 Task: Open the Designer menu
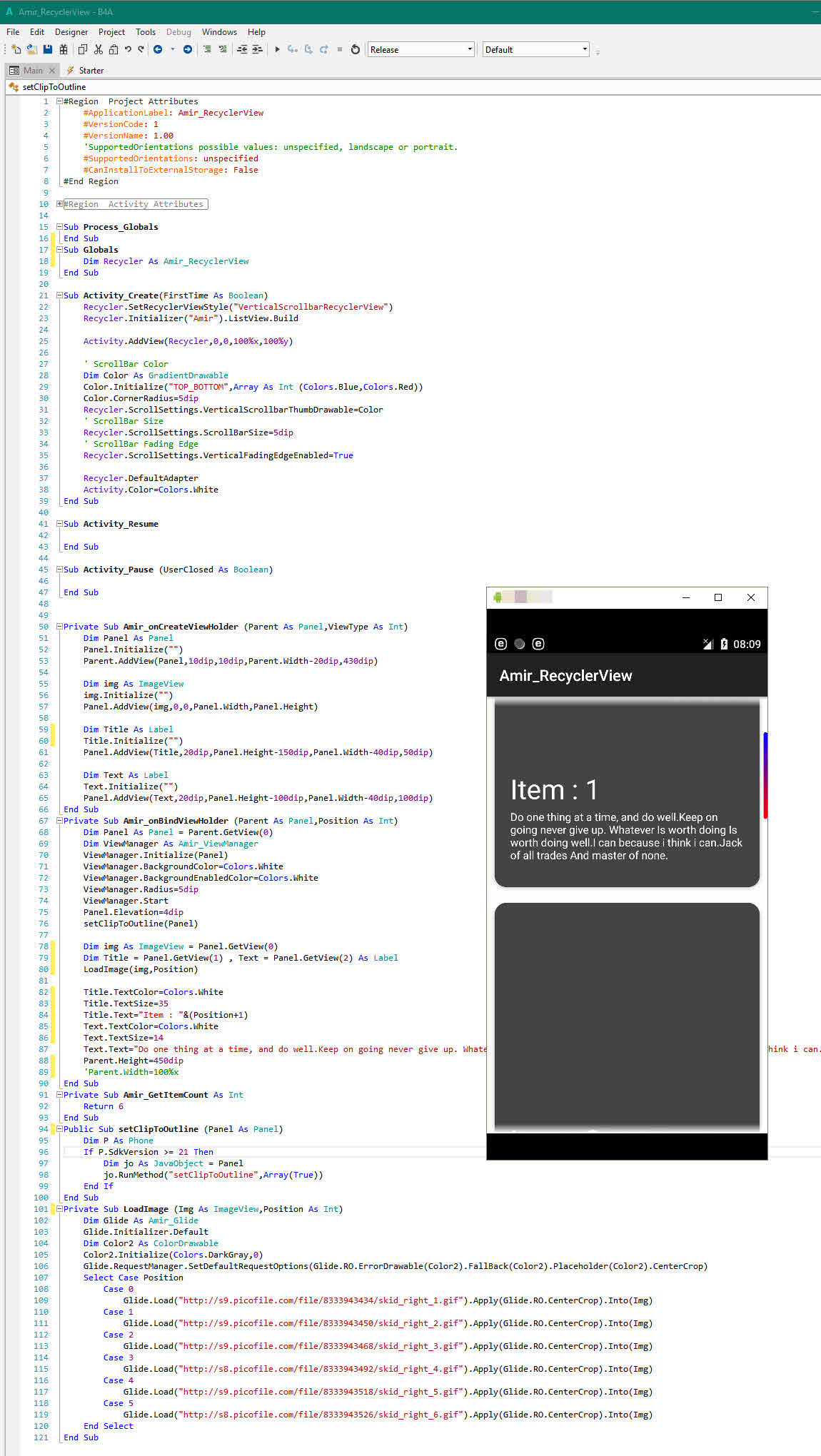click(x=71, y=32)
